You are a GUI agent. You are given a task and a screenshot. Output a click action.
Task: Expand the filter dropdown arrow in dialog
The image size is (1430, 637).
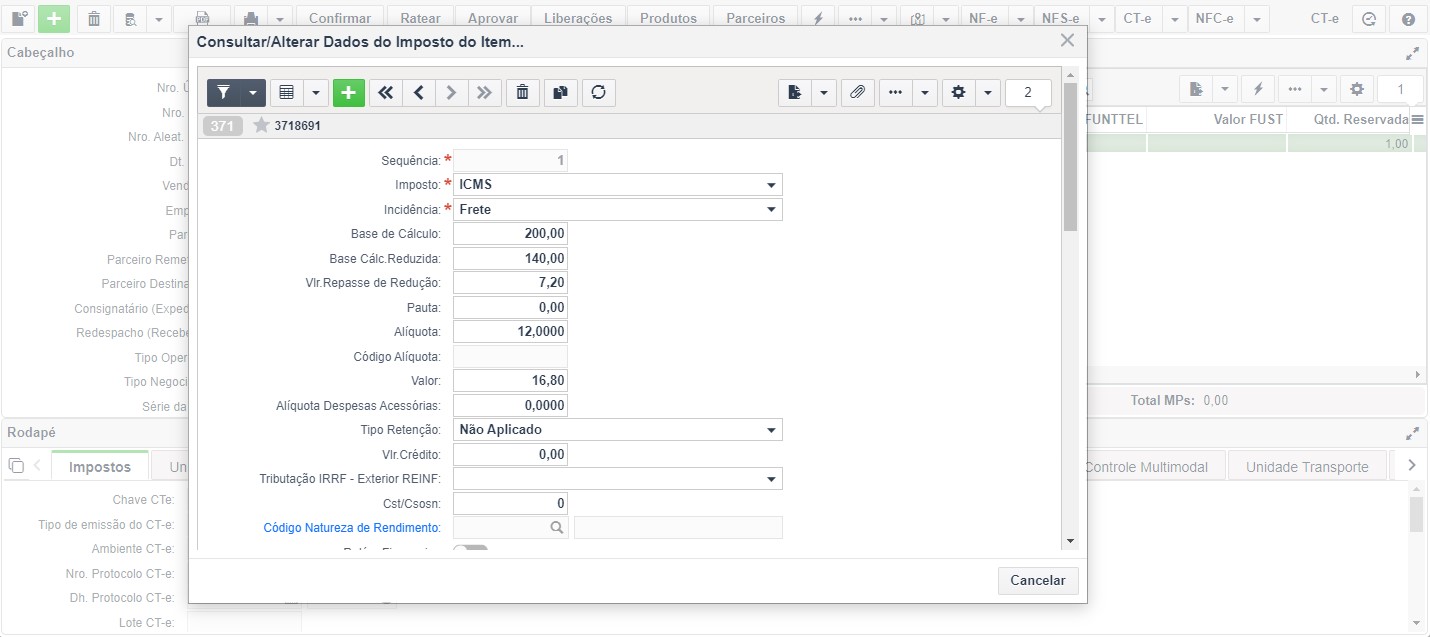[x=253, y=92]
